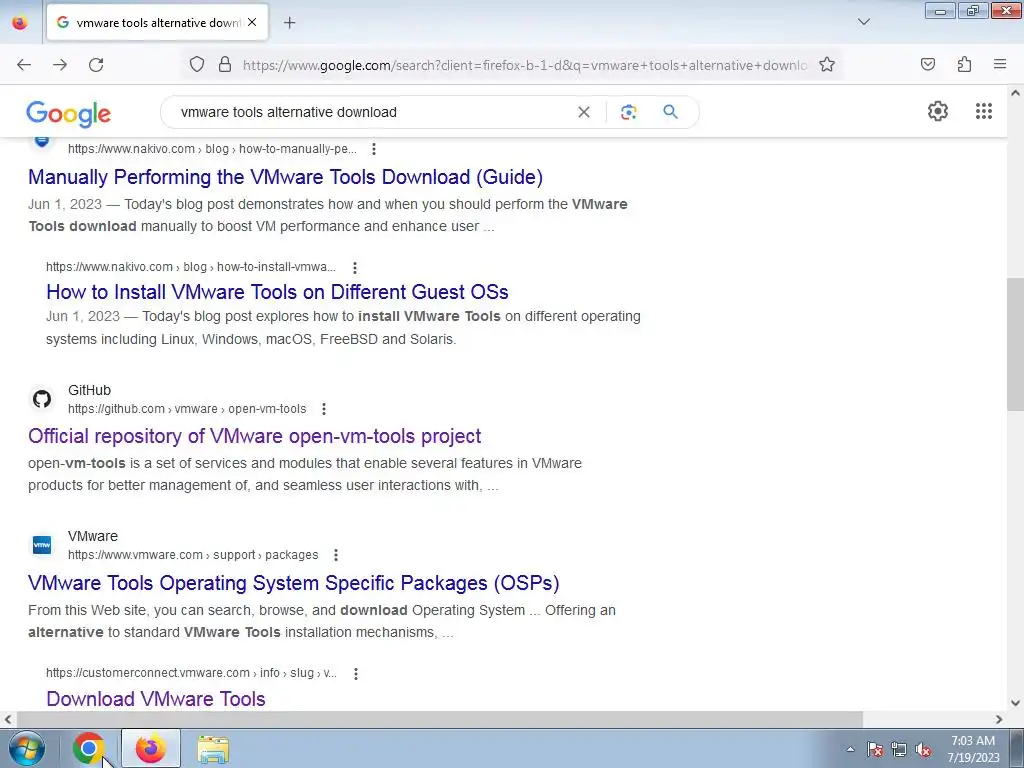Go back with the browser back arrow
1024x768 pixels.
[x=24, y=65]
